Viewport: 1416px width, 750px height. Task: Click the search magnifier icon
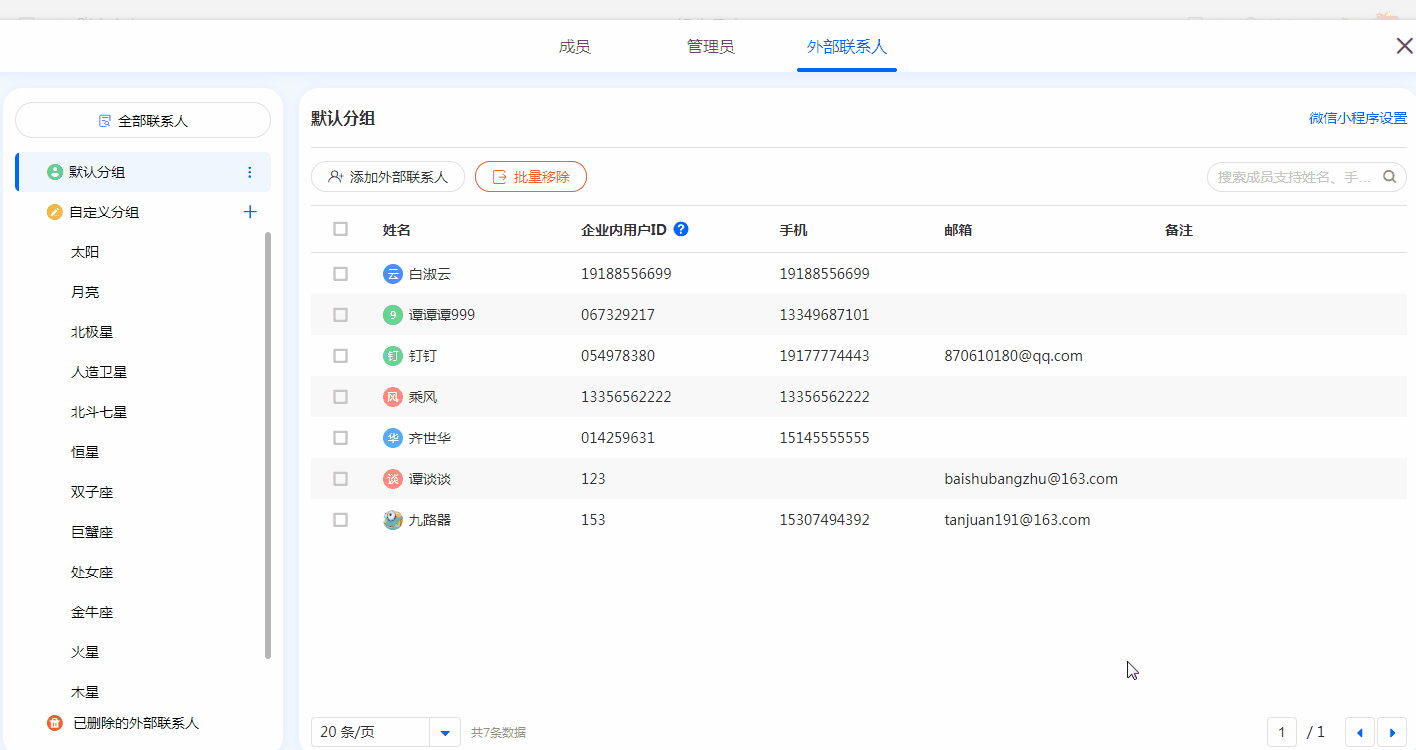point(1389,177)
